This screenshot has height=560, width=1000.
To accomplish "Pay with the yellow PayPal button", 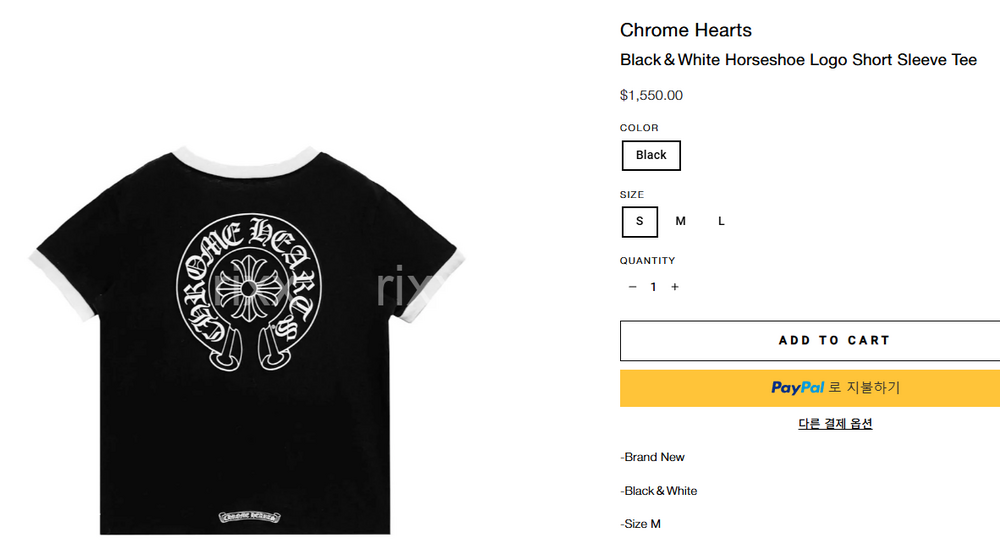I will [810, 388].
